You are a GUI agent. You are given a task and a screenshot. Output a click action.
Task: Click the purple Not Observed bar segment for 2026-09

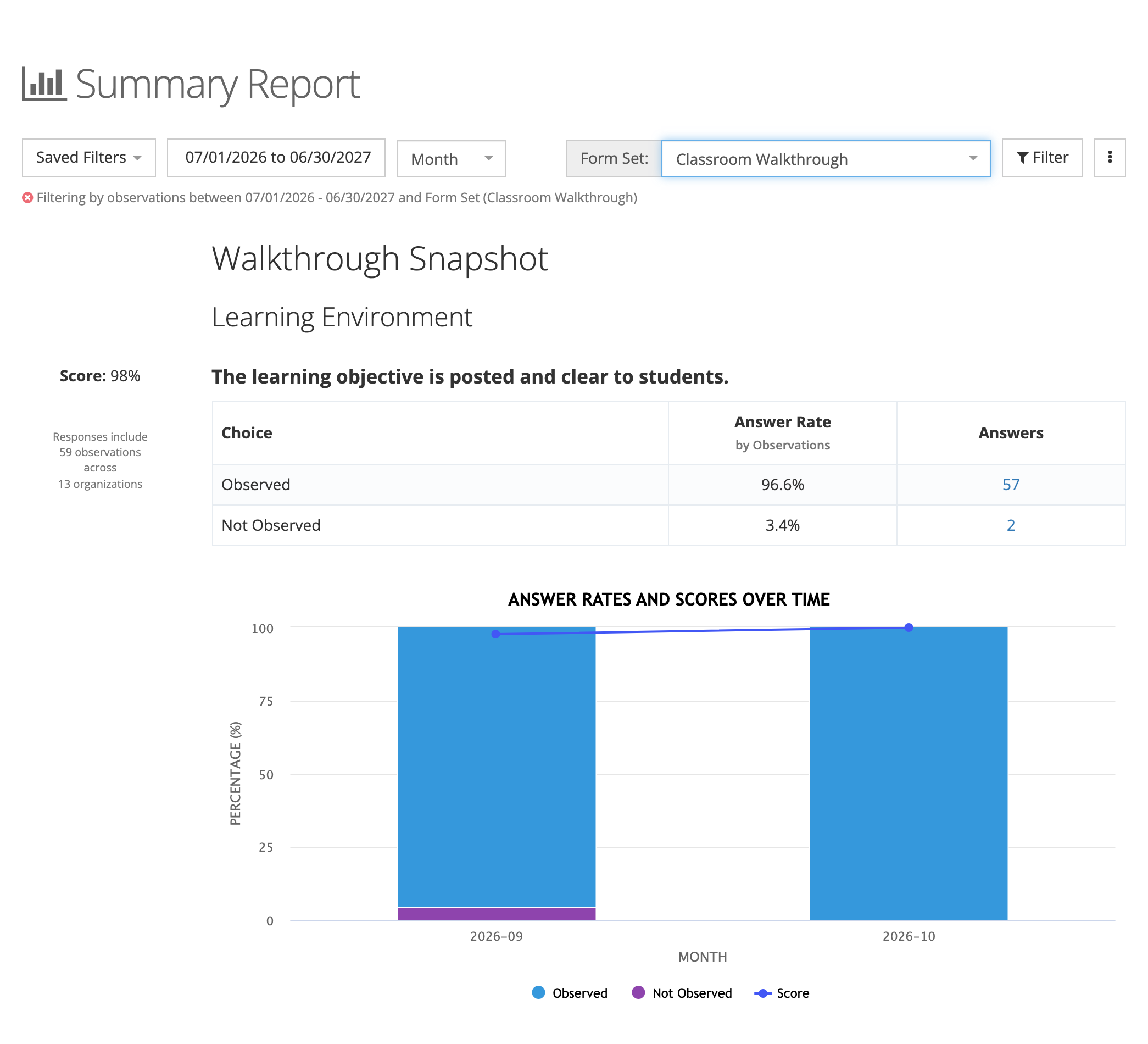click(x=497, y=914)
